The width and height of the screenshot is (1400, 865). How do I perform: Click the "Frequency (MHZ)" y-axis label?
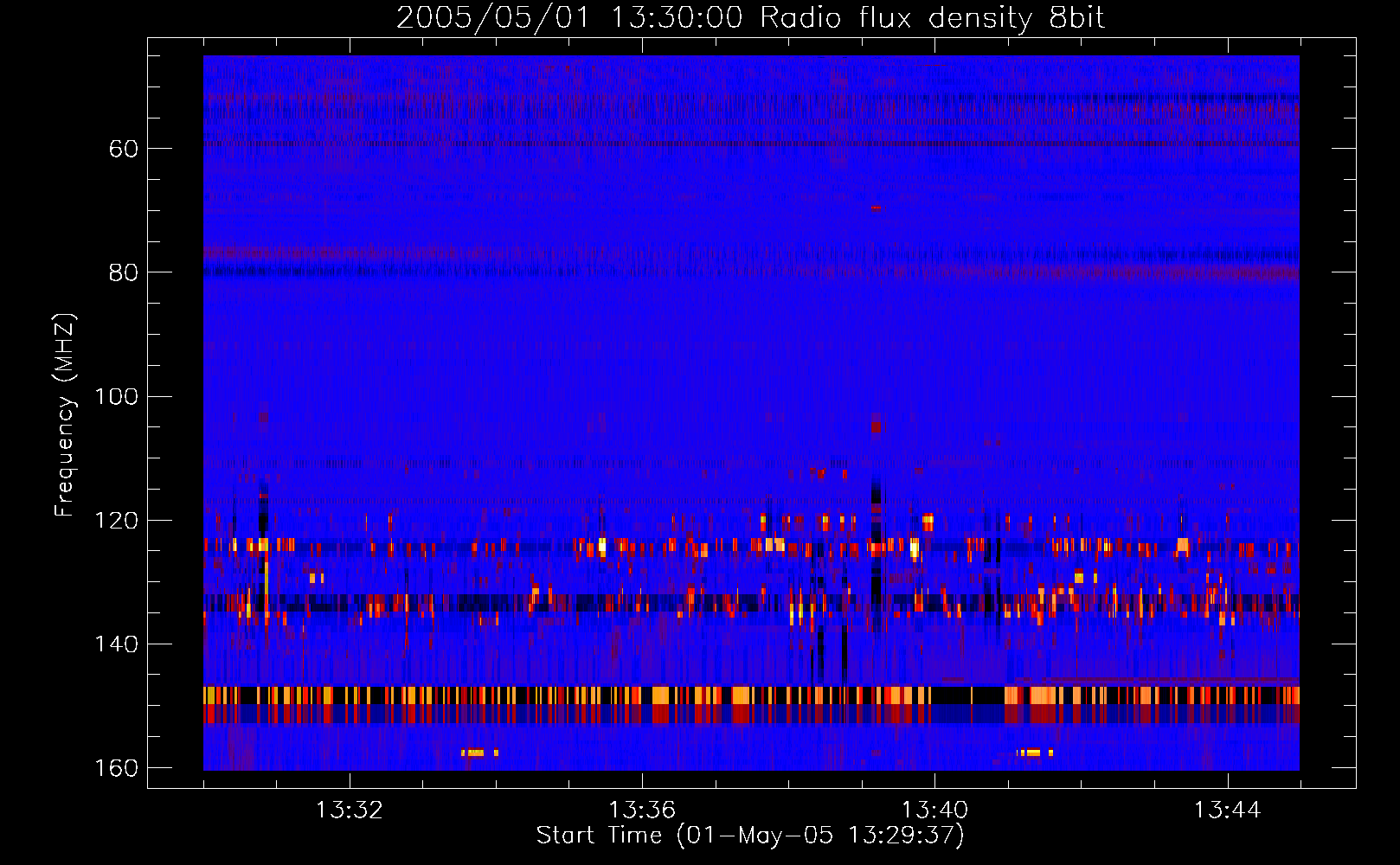click(x=65, y=415)
